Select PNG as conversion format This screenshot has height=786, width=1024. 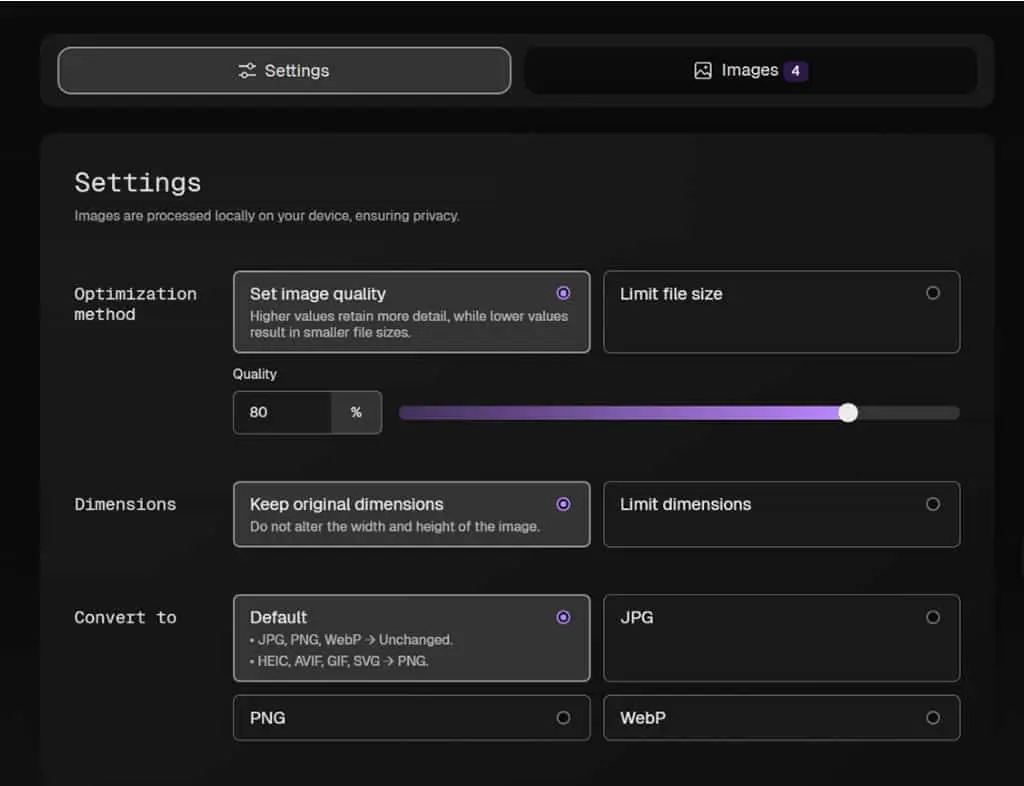tap(411, 717)
